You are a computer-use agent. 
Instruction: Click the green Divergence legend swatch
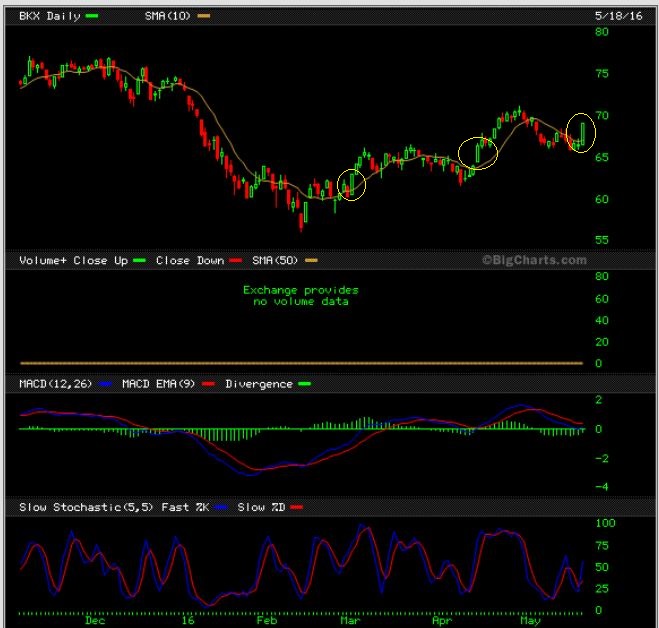point(305,384)
